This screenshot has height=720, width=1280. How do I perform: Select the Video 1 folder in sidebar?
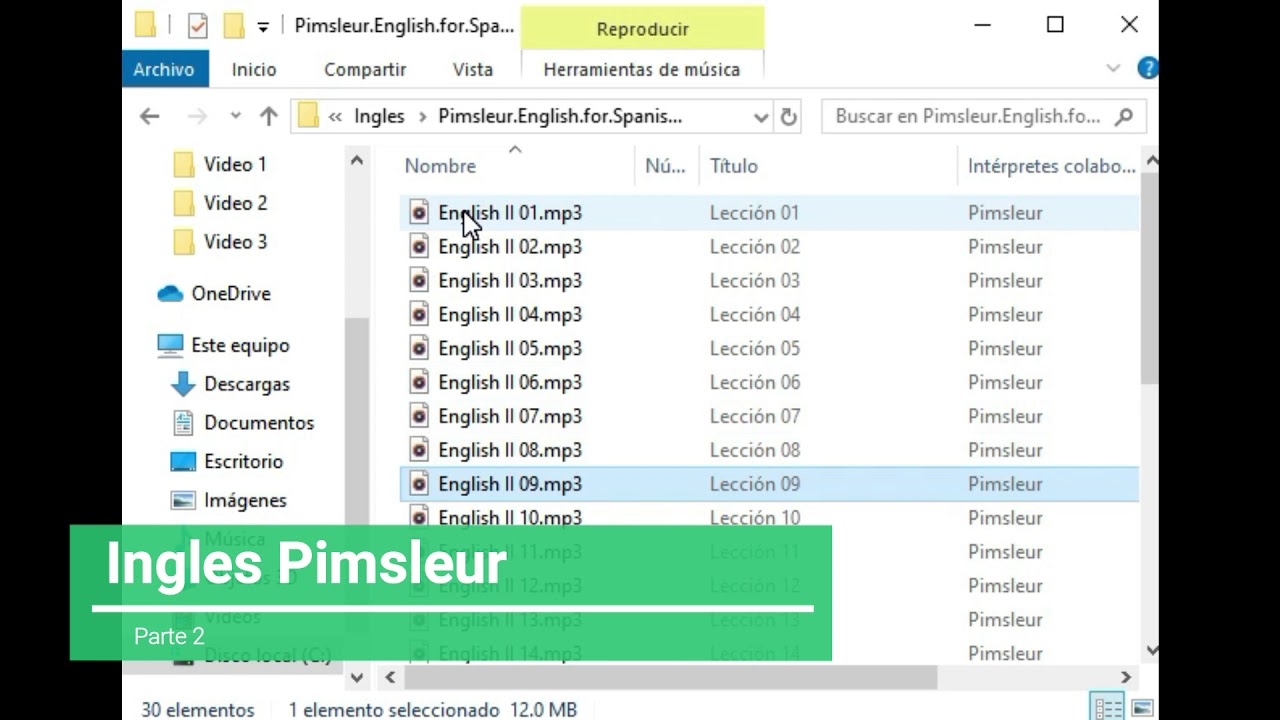(235, 164)
